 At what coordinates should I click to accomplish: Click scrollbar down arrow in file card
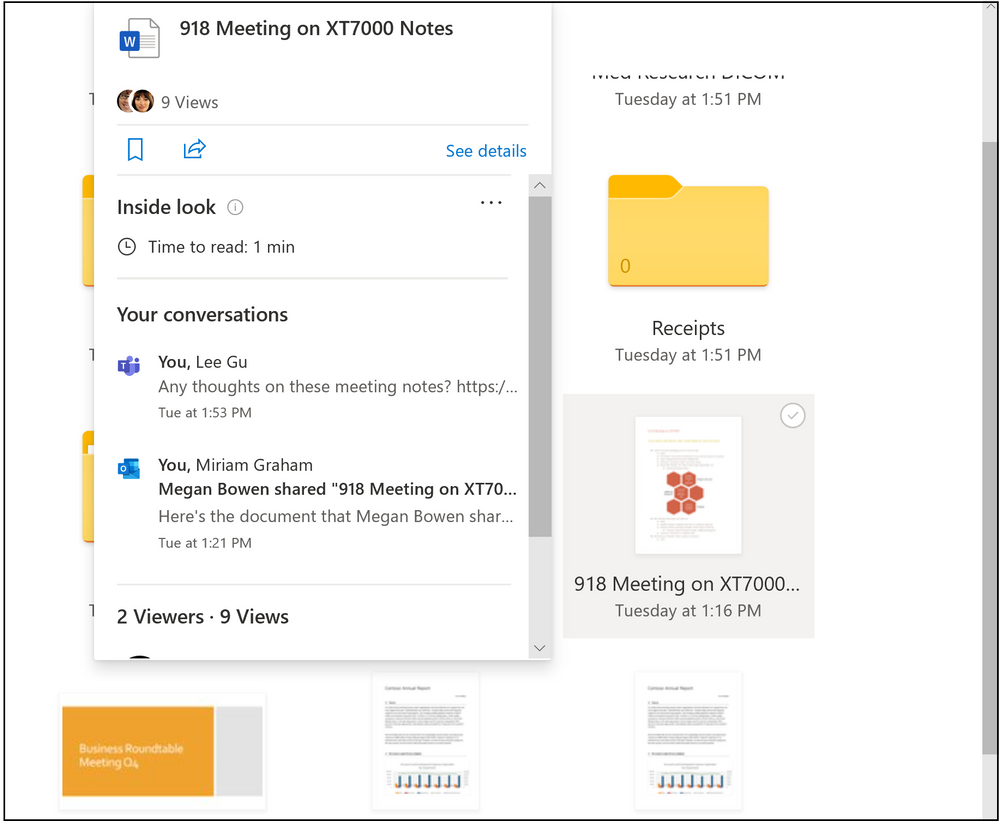540,648
